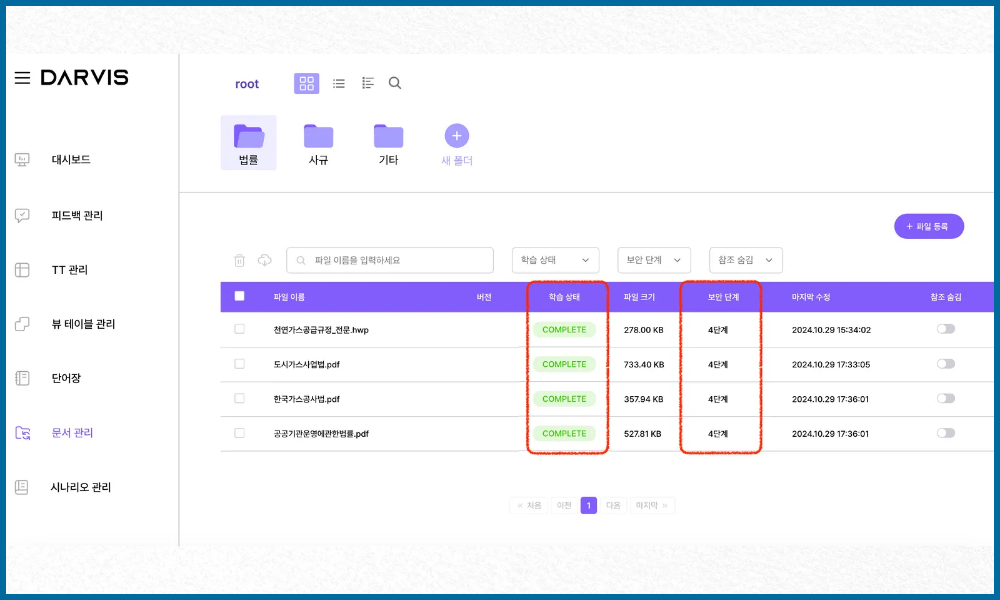Open 단어장 in the sidebar

pyautogui.click(x=66, y=378)
